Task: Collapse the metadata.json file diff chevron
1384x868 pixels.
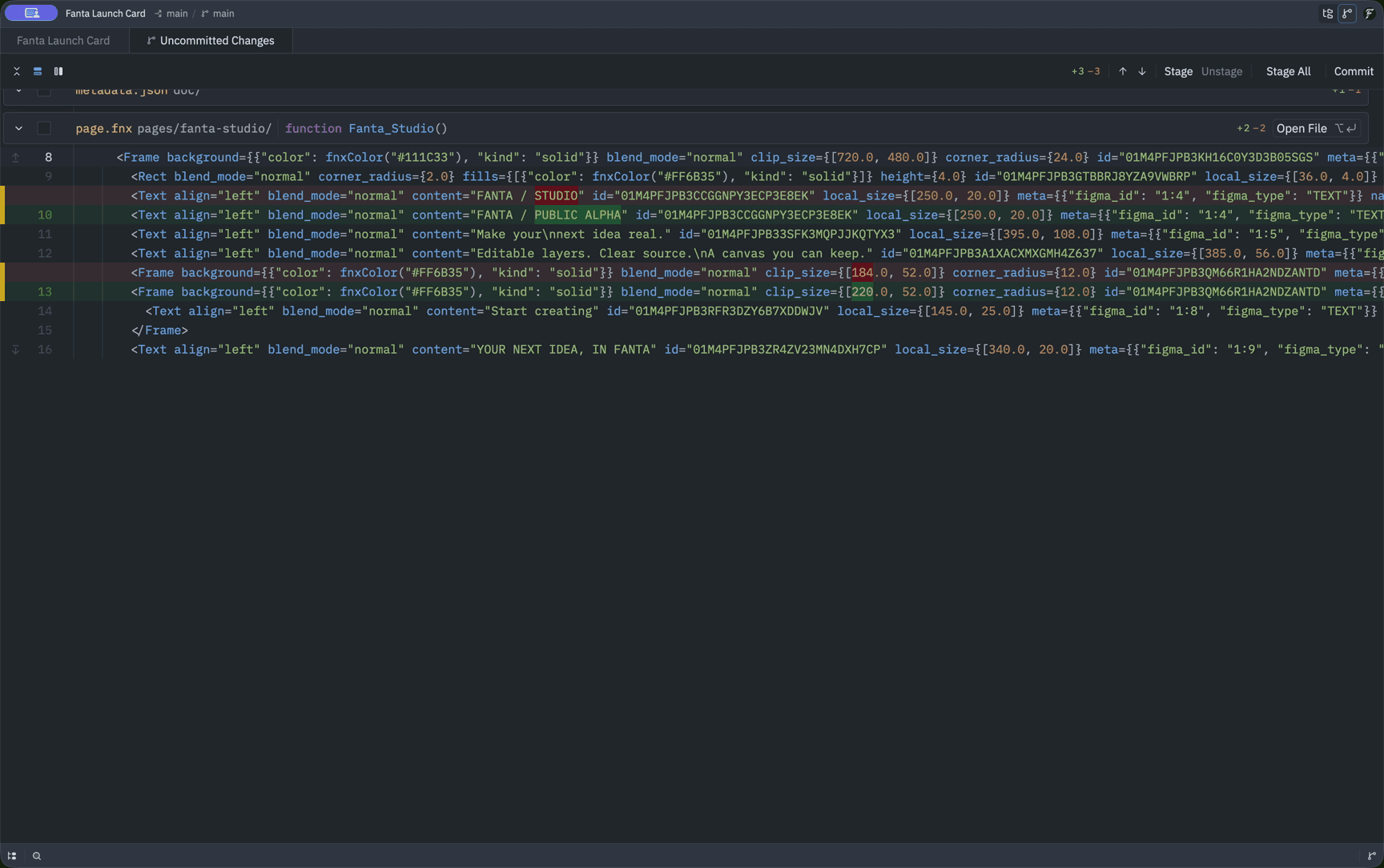Action: tap(18, 91)
